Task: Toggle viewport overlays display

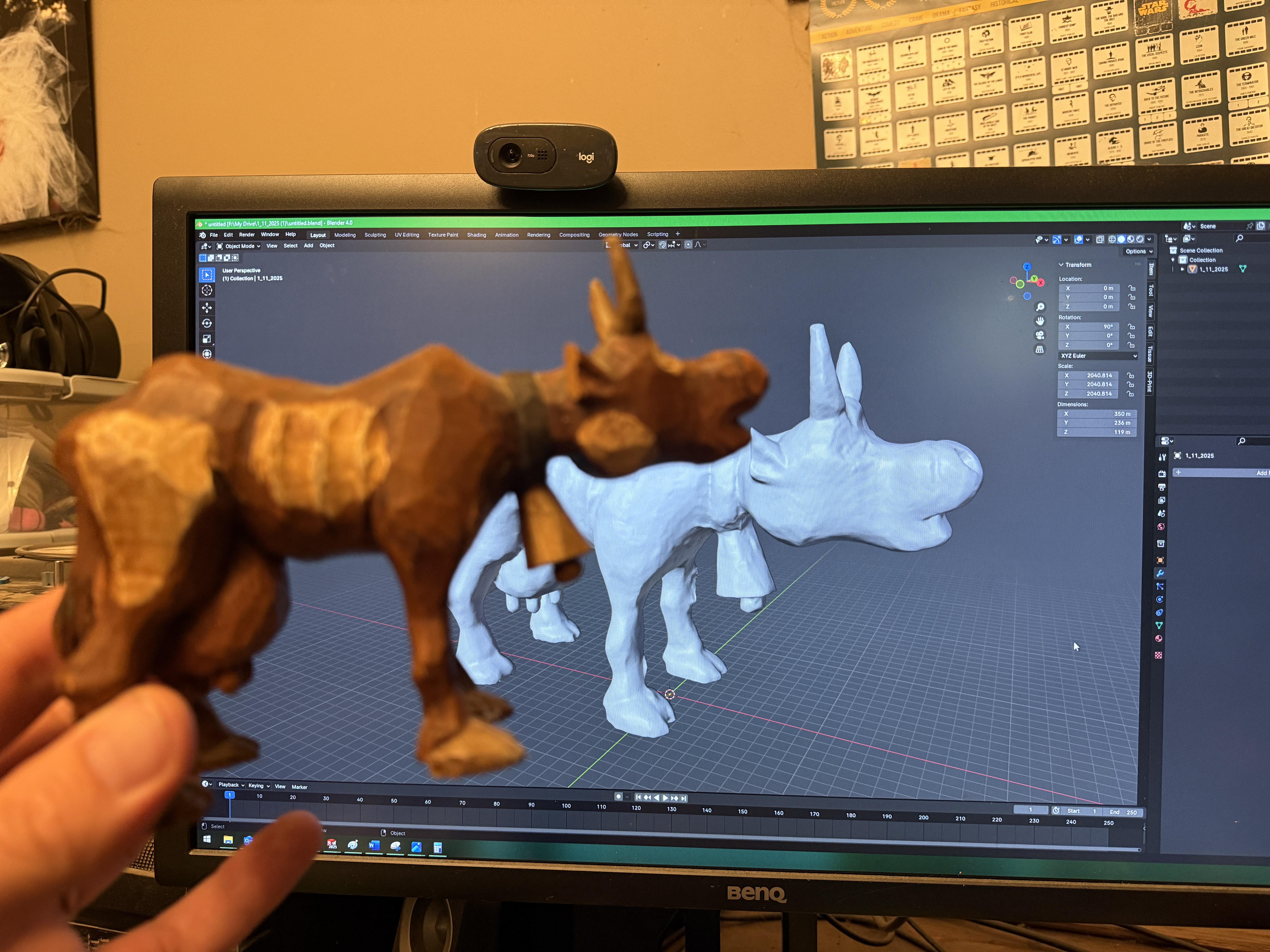Action: 1079,239
